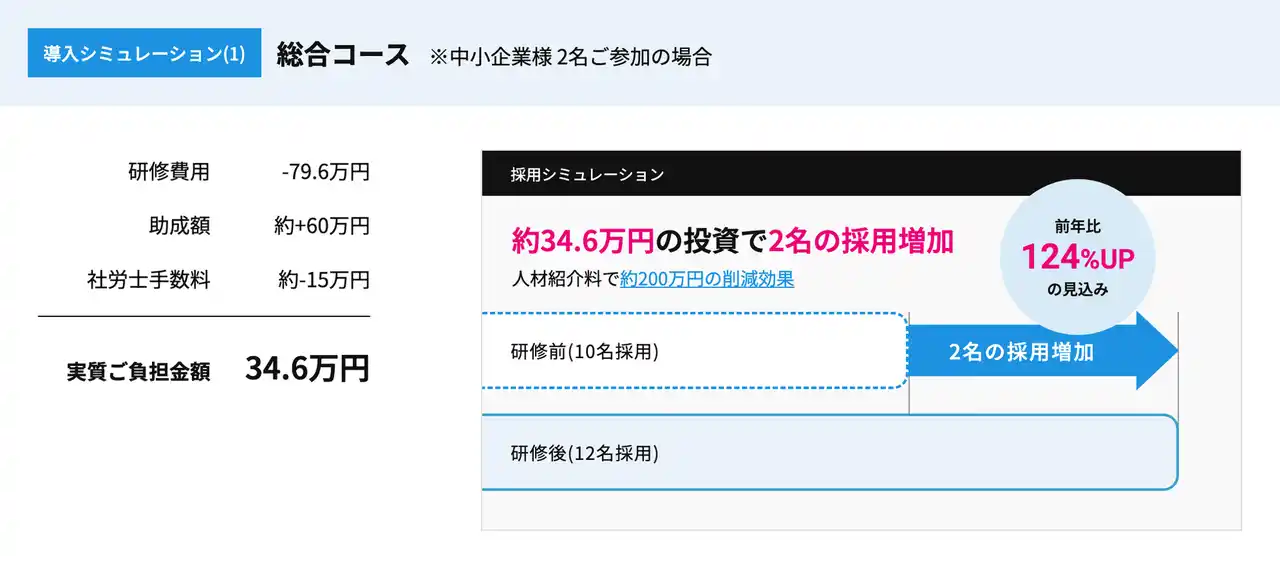Click the 助成額 label
Image resolution: width=1280 pixels, height=563 pixels.
click(x=179, y=226)
